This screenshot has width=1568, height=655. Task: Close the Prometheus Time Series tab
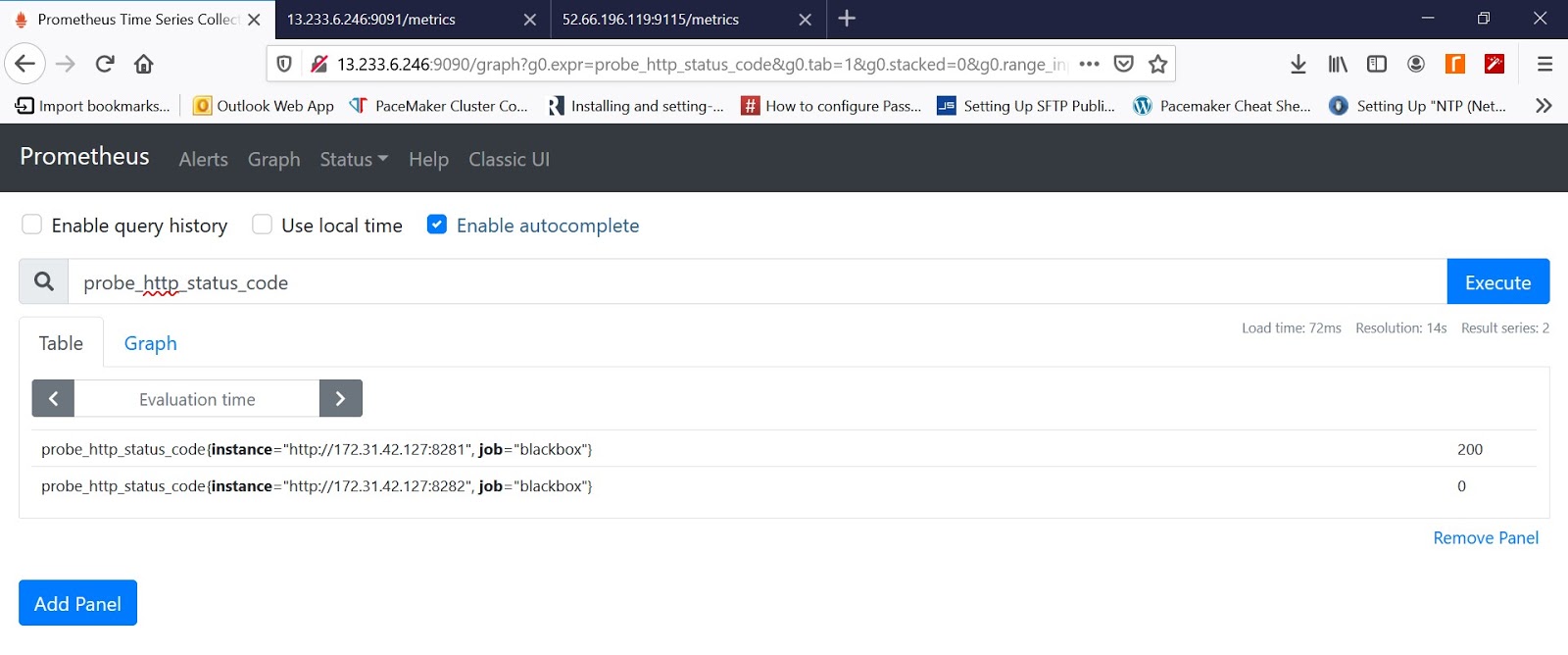coord(254,20)
